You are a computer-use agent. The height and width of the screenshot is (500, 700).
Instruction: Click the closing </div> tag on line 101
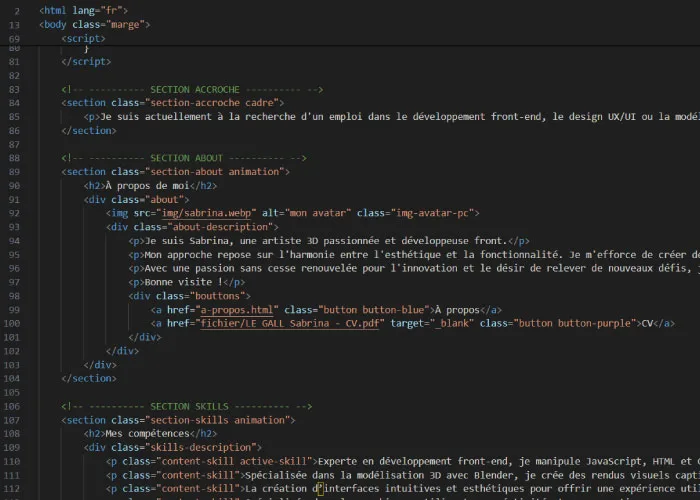tap(145, 337)
